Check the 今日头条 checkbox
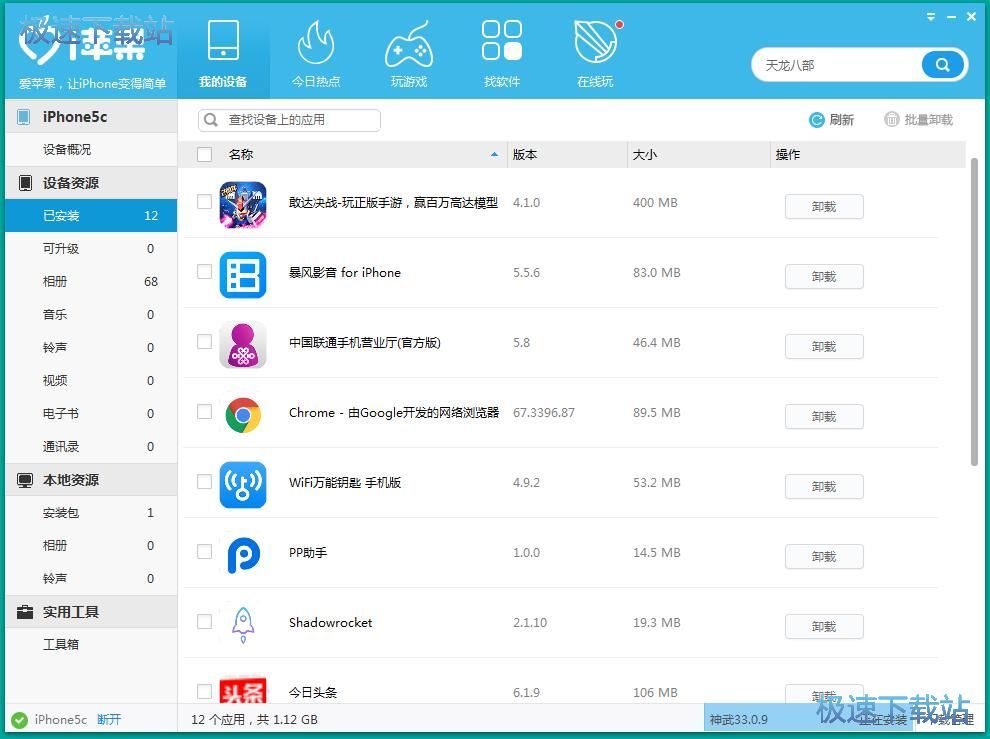990x739 pixels. tap(204, 692)
